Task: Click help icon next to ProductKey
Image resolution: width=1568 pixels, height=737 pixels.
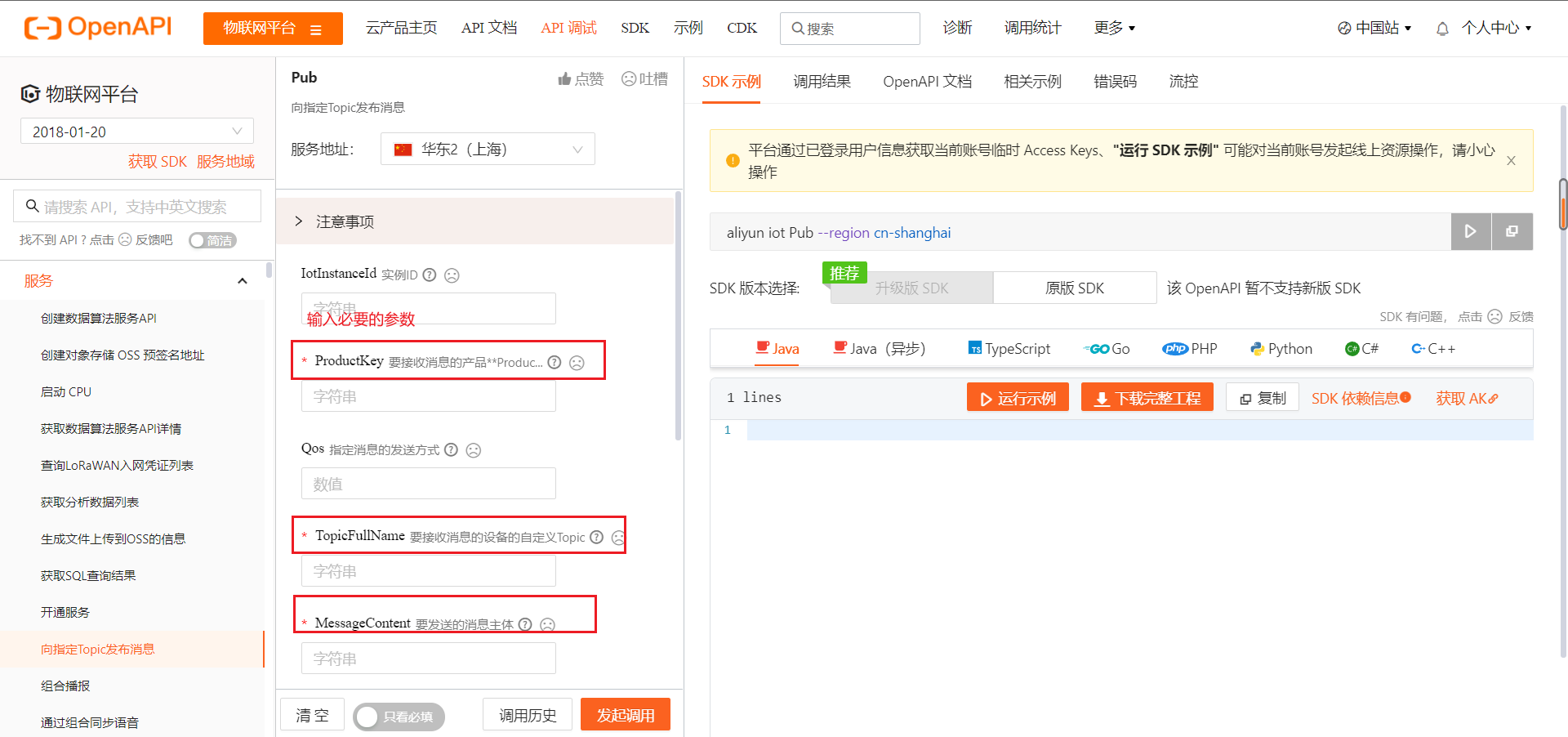Action: pos(555,362)
